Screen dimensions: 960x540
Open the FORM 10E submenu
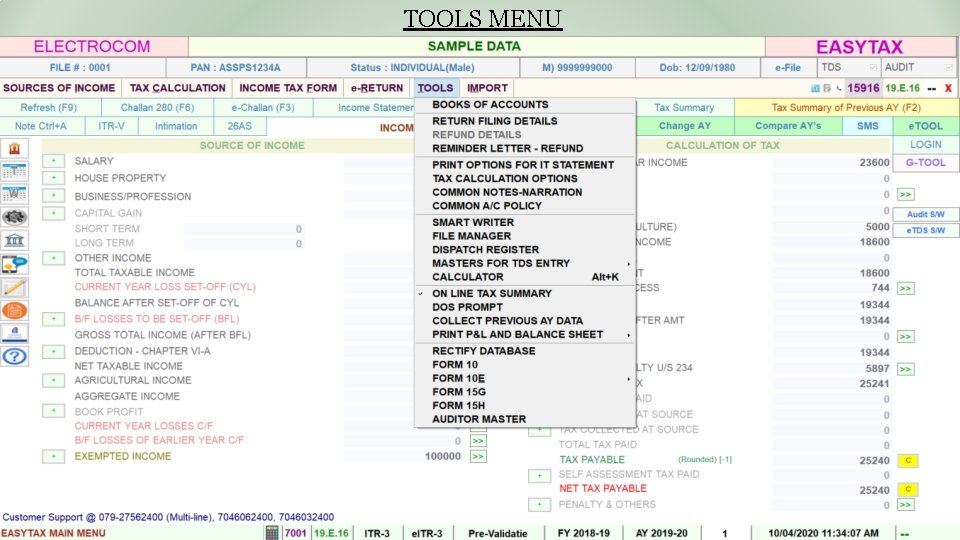click(x=524, y=378)
